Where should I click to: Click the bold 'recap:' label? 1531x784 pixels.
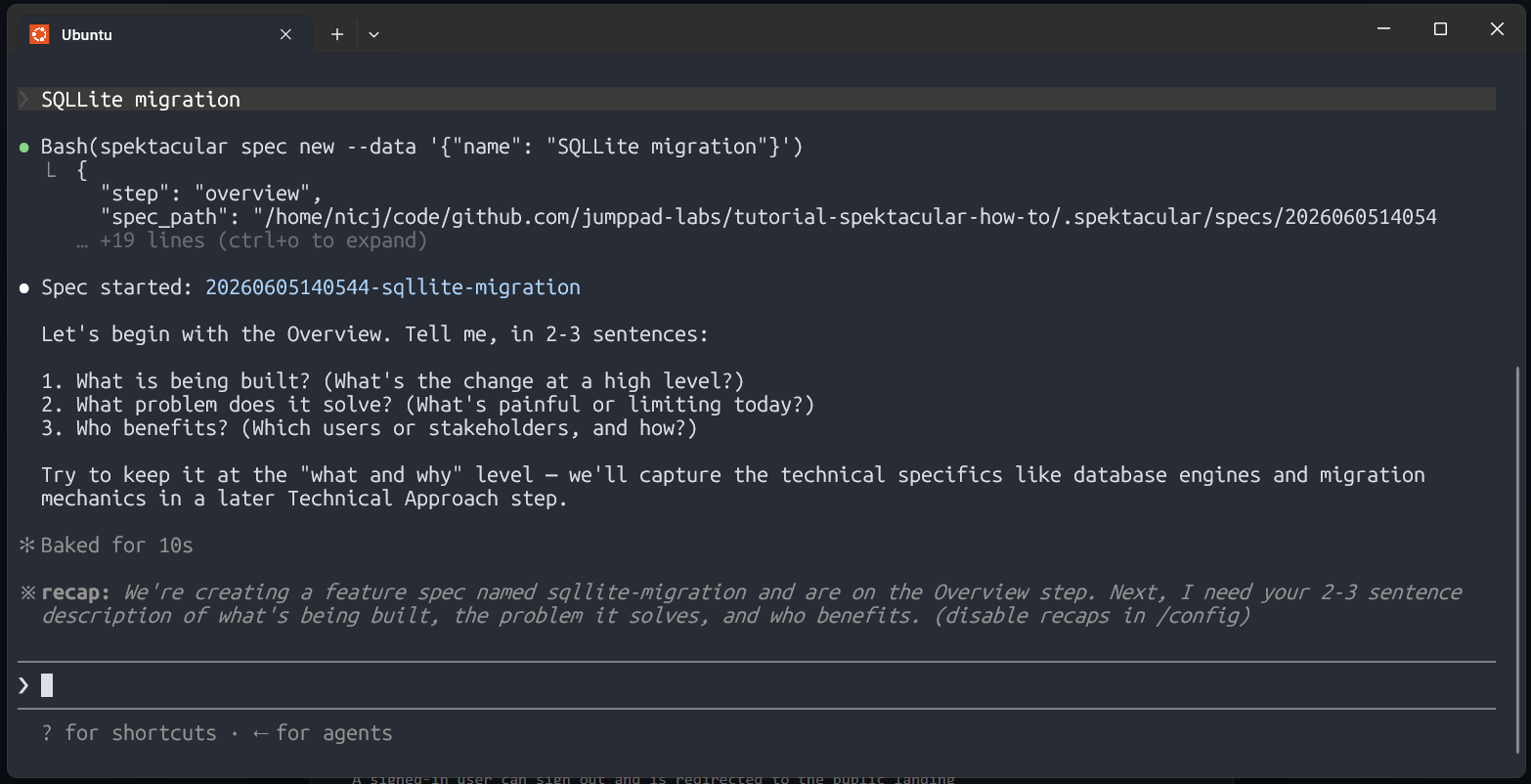coord(76,592)
